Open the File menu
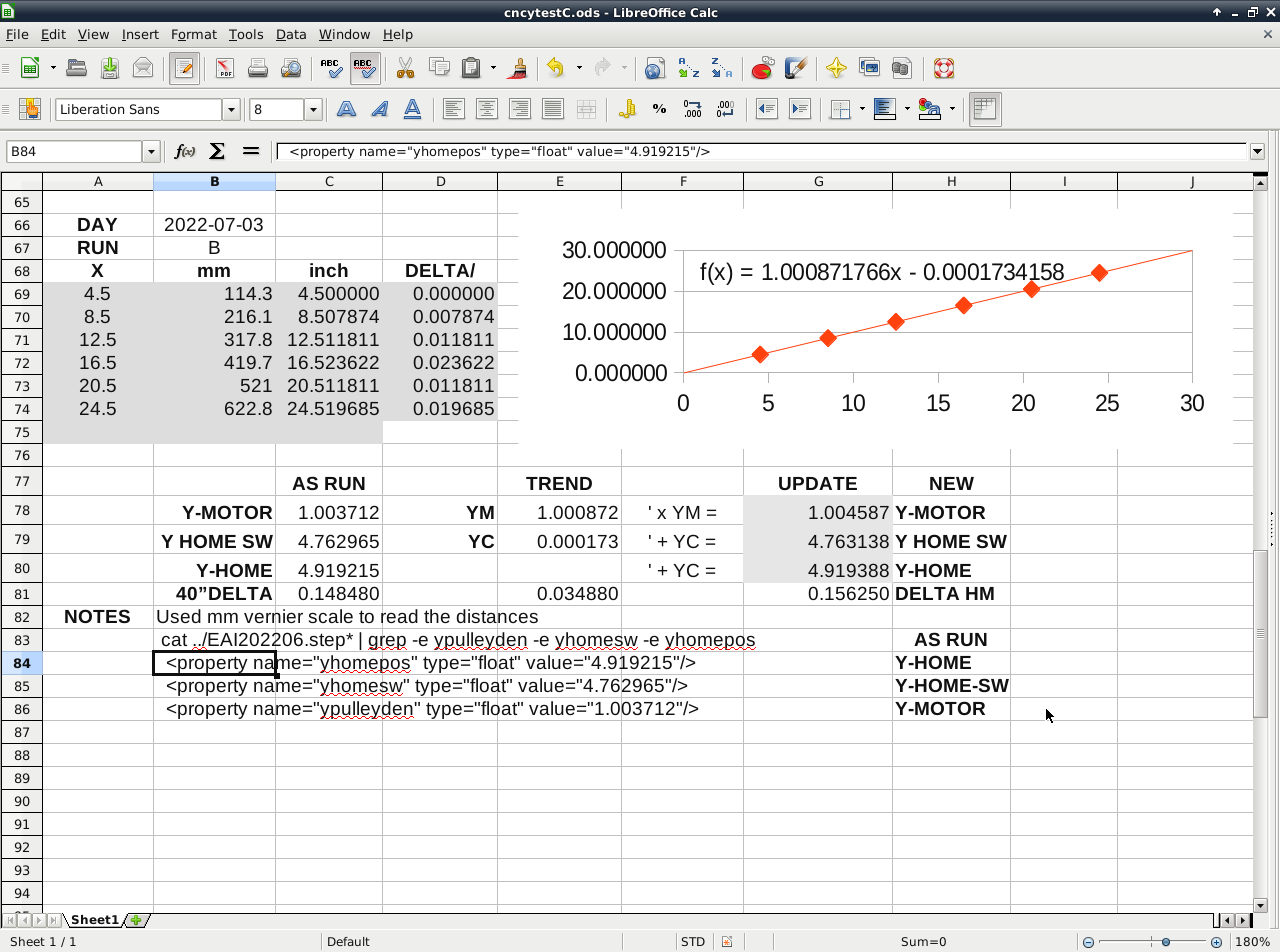Image resolution: width=1280 pixels, height=952 pixels. (x=17, y=34)
